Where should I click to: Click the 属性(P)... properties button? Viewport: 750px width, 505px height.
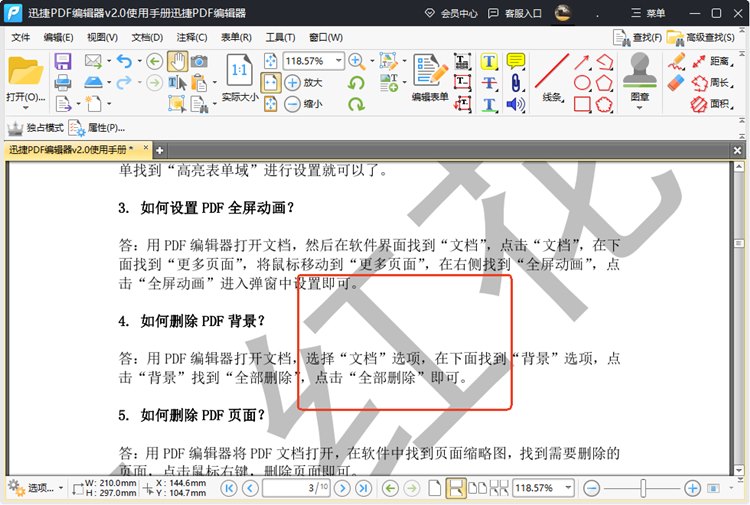[97, 128]
